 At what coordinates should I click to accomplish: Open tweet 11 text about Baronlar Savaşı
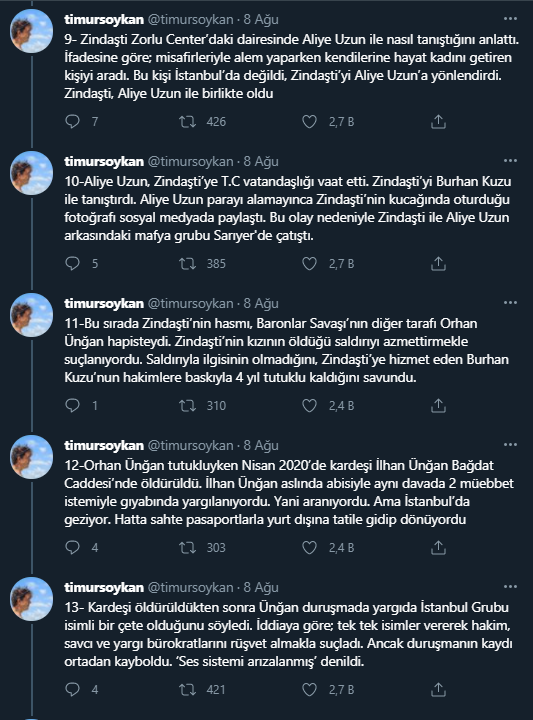tap(286, 350)
